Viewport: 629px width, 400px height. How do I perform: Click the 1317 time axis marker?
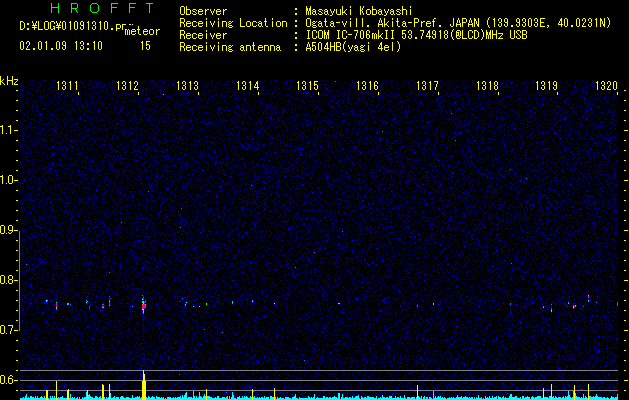click(427, 86)
